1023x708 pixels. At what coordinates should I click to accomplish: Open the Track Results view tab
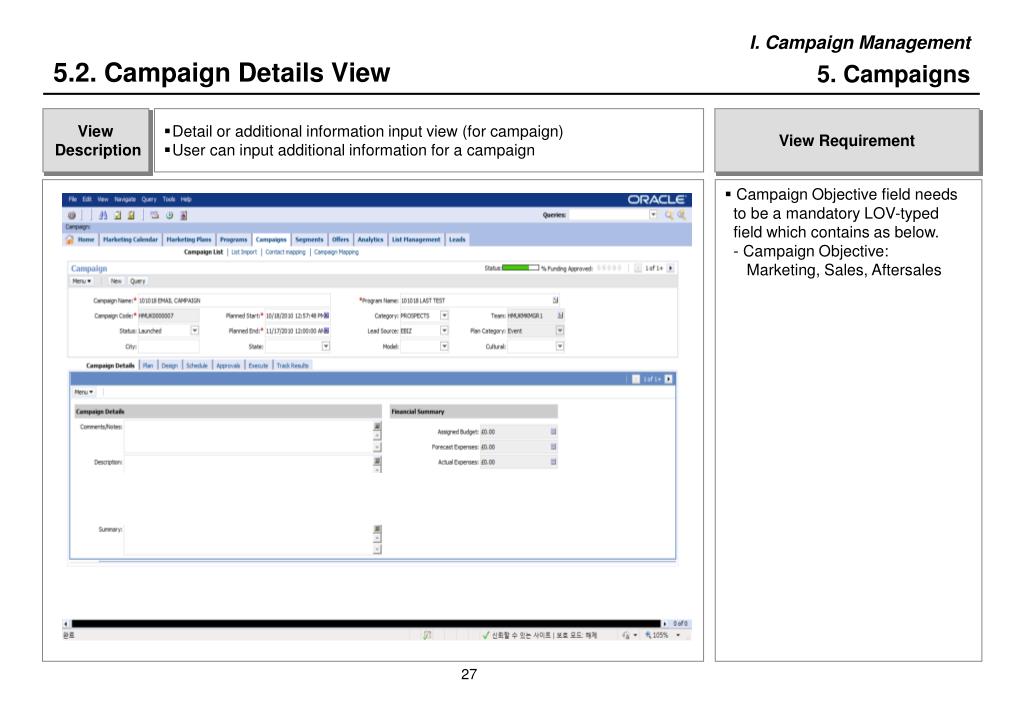coord(292,365)
